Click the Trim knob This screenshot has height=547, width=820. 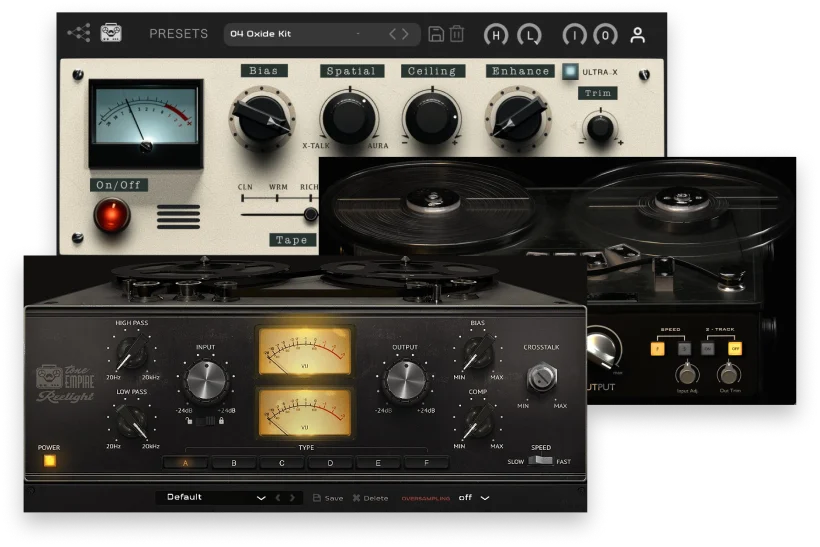tap(600, 127)
